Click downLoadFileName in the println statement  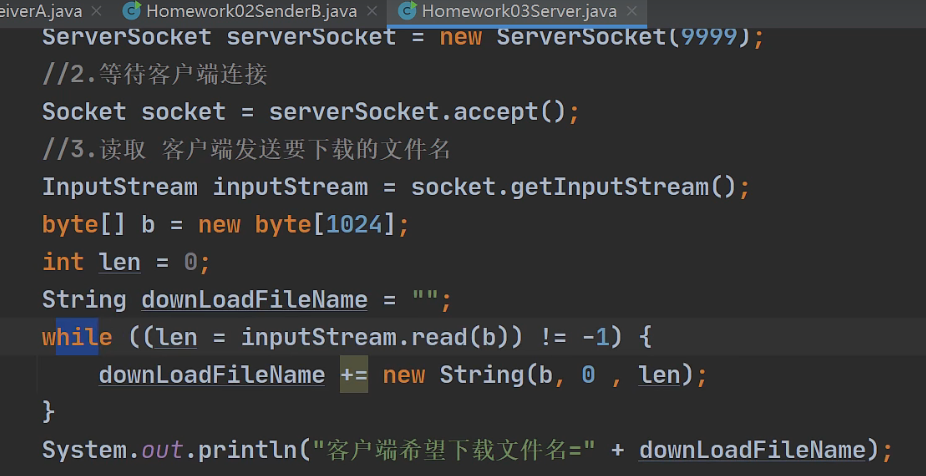752,450
